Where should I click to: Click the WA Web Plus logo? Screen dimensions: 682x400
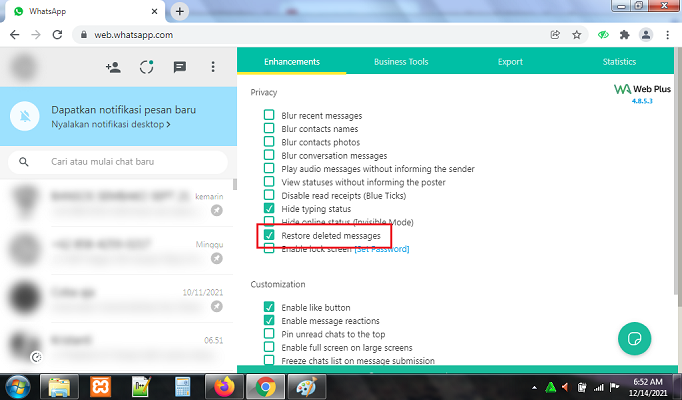pos(642,89)
